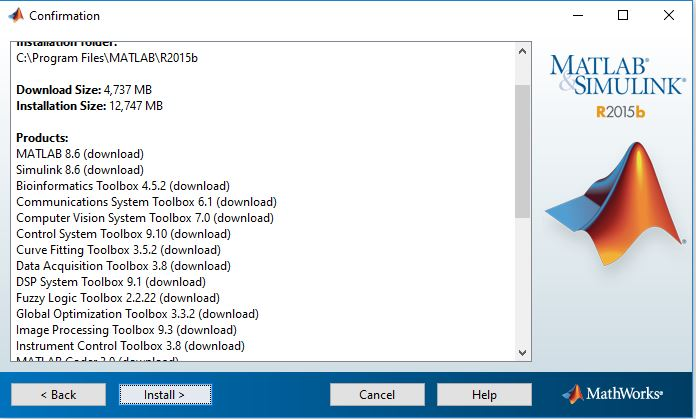This screenshot has height=419, width=696.
Task: Click the Download Size 4,737 MB line
Action: point(84,90)
